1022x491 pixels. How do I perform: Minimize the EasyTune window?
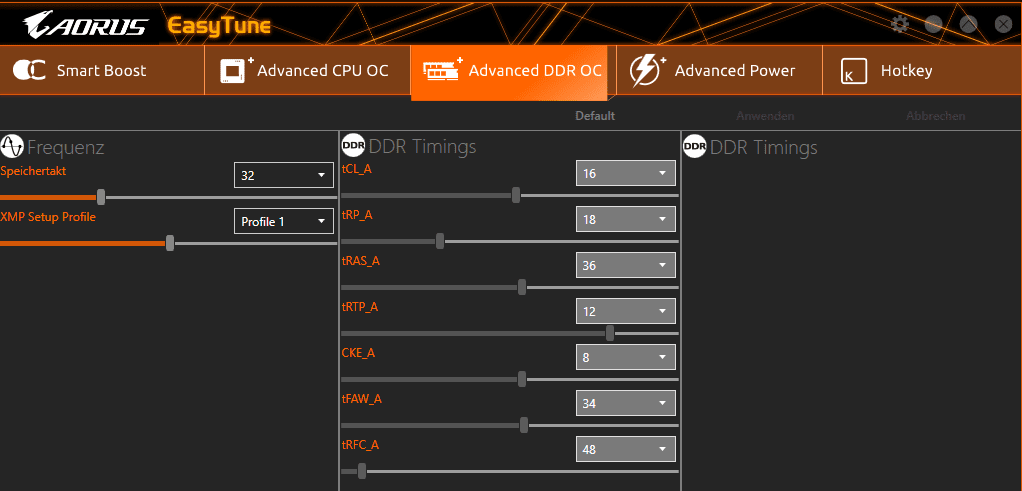click(x=933, y=25)
